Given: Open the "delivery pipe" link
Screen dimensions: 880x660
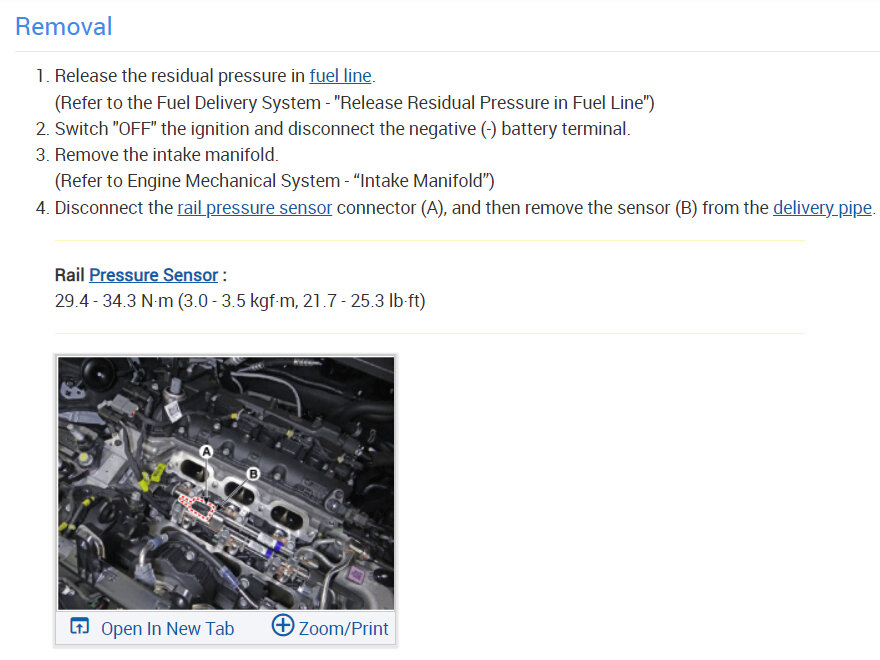Looking at the screenshot, I should (x=822, y=208).
